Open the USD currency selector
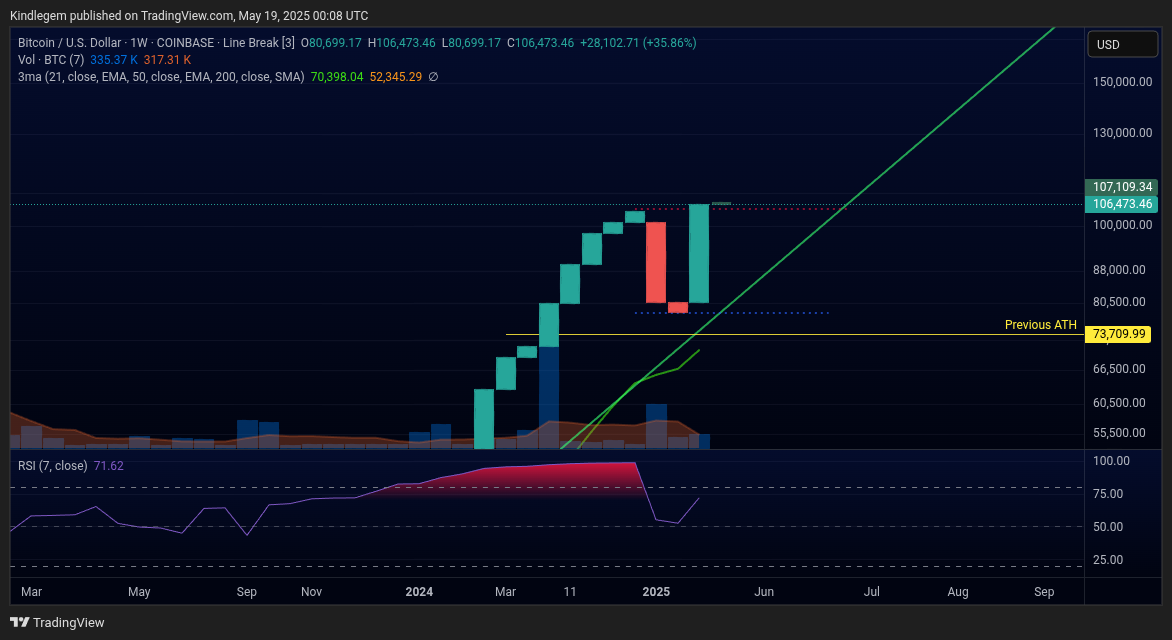 point(1122,44)
